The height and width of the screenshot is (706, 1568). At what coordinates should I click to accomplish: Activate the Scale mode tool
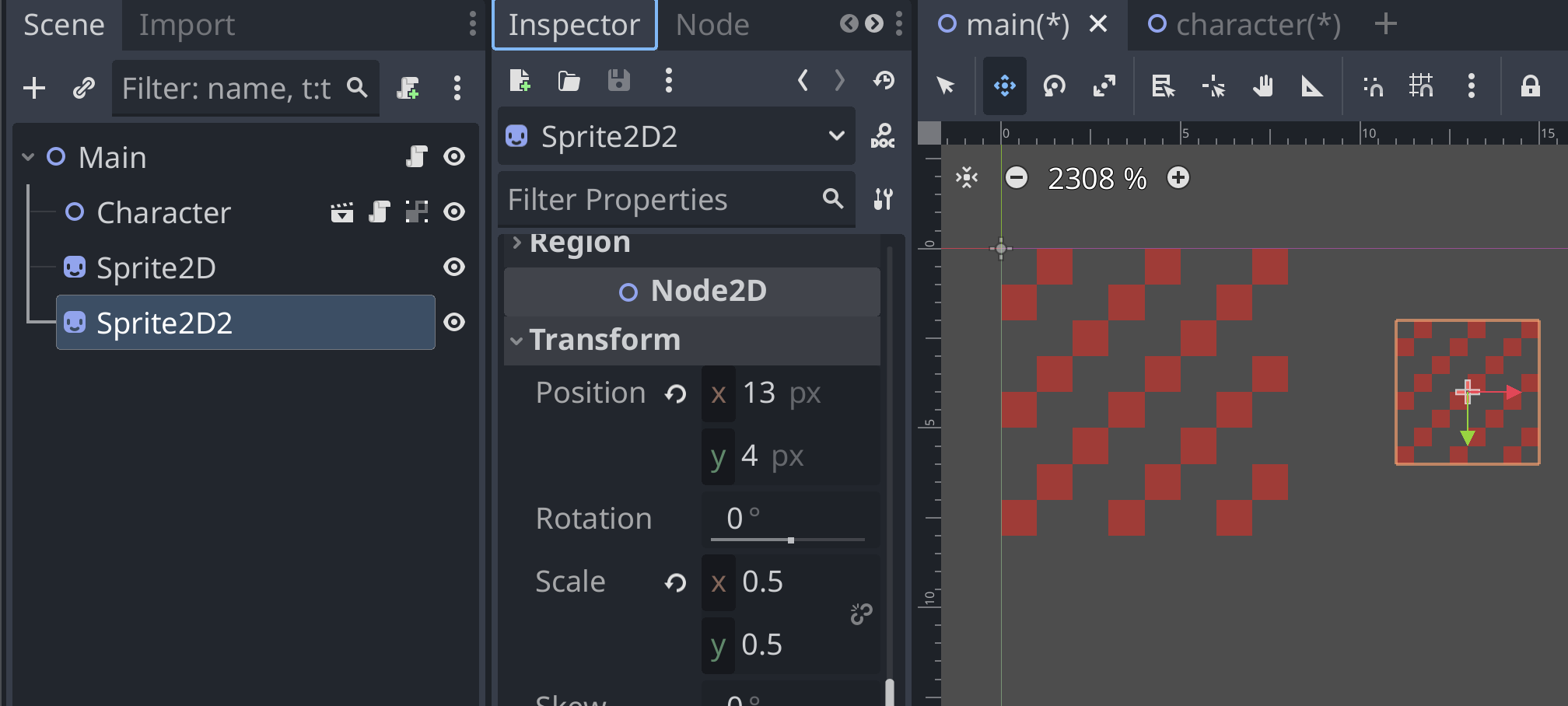pyautogui.click(x=1104, y=86)
